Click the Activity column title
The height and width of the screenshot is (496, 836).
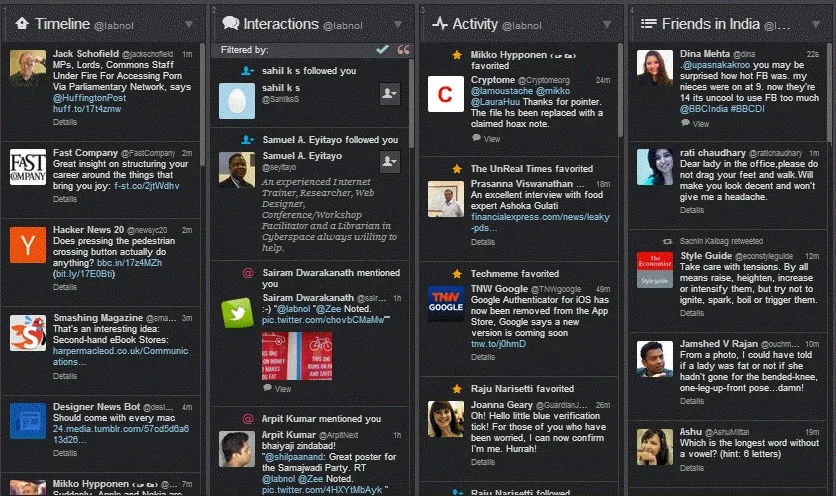point(475,24)
